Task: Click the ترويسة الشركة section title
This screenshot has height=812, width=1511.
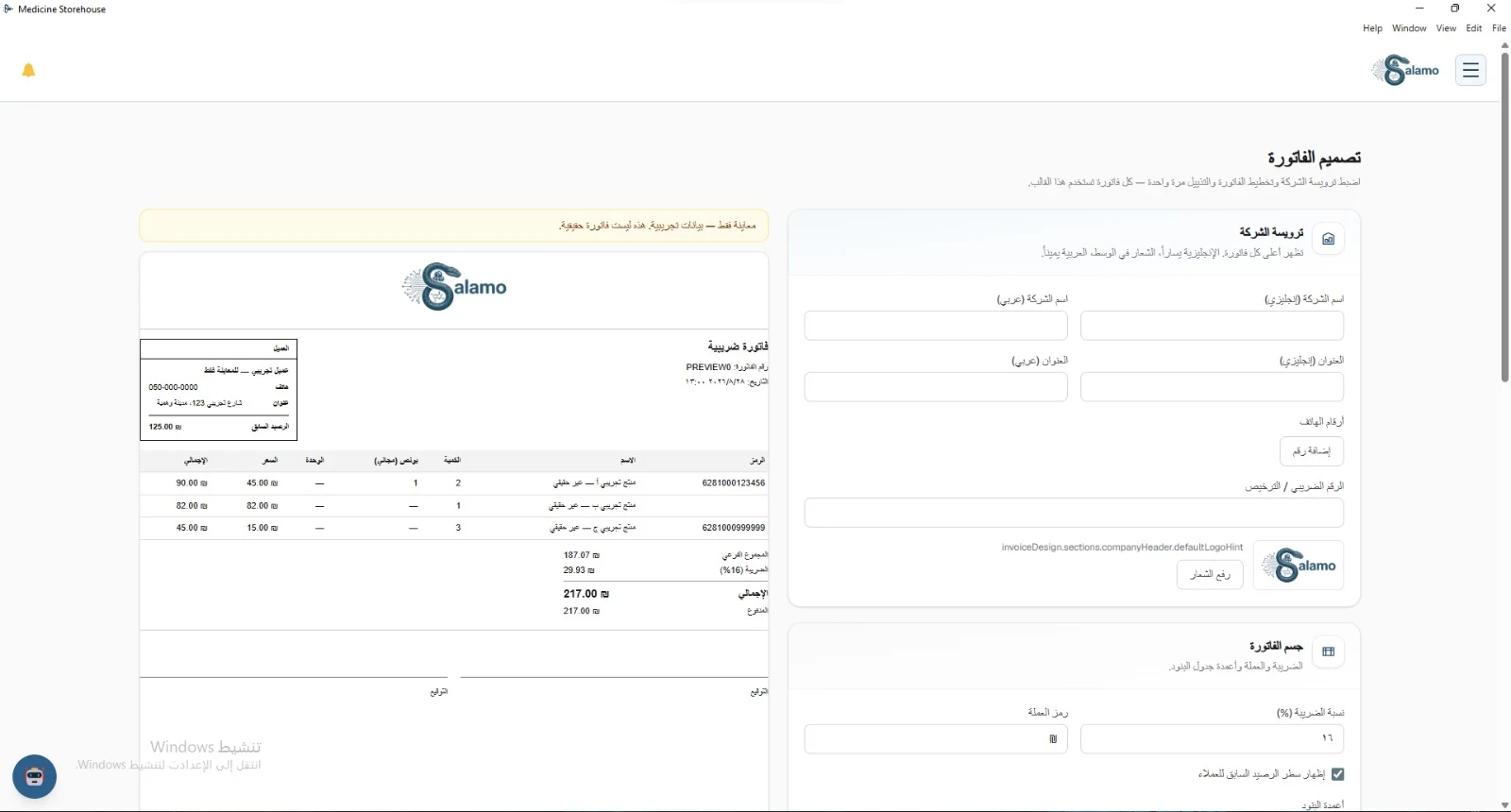Action: [1271, 232]
